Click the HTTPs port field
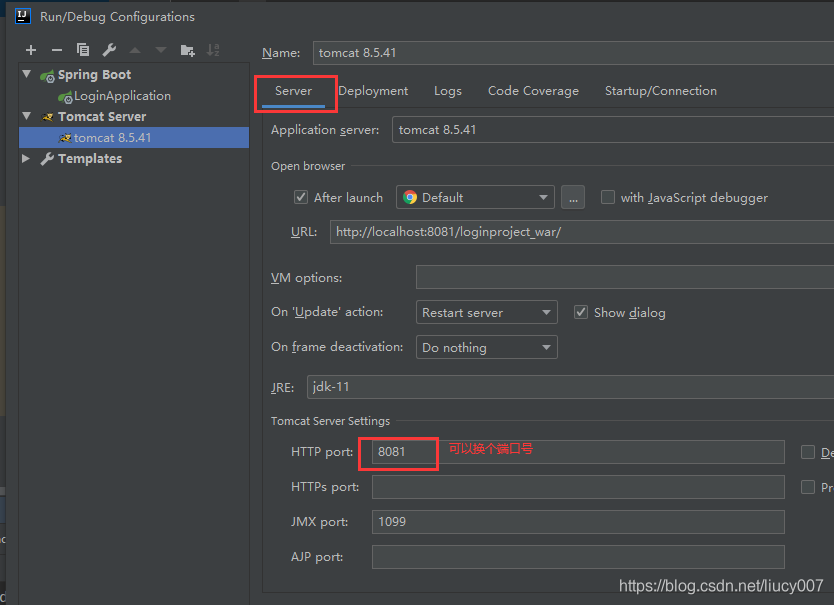The image size is (834, 605). point(578,487)
